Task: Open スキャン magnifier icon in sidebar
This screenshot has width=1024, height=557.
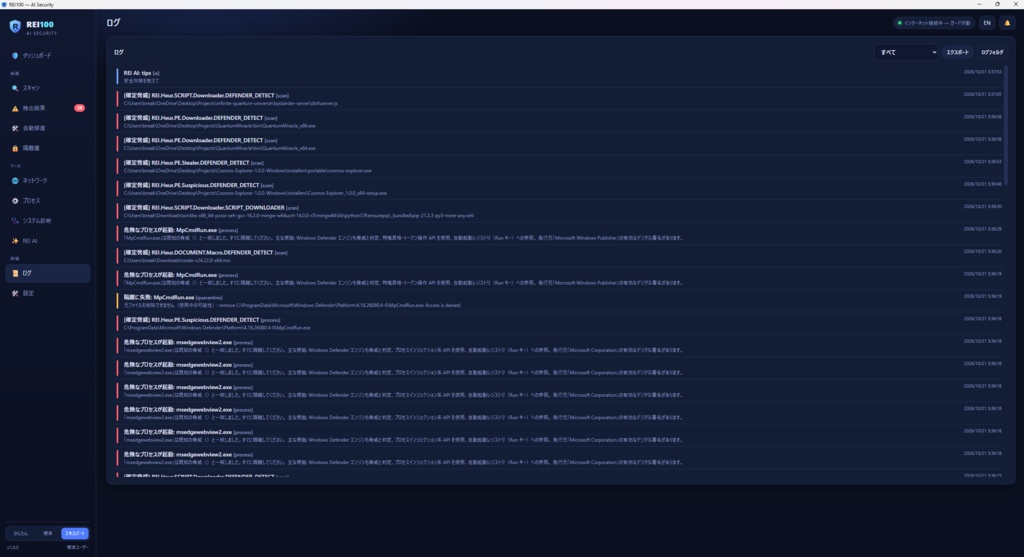Action: point(15,88)
